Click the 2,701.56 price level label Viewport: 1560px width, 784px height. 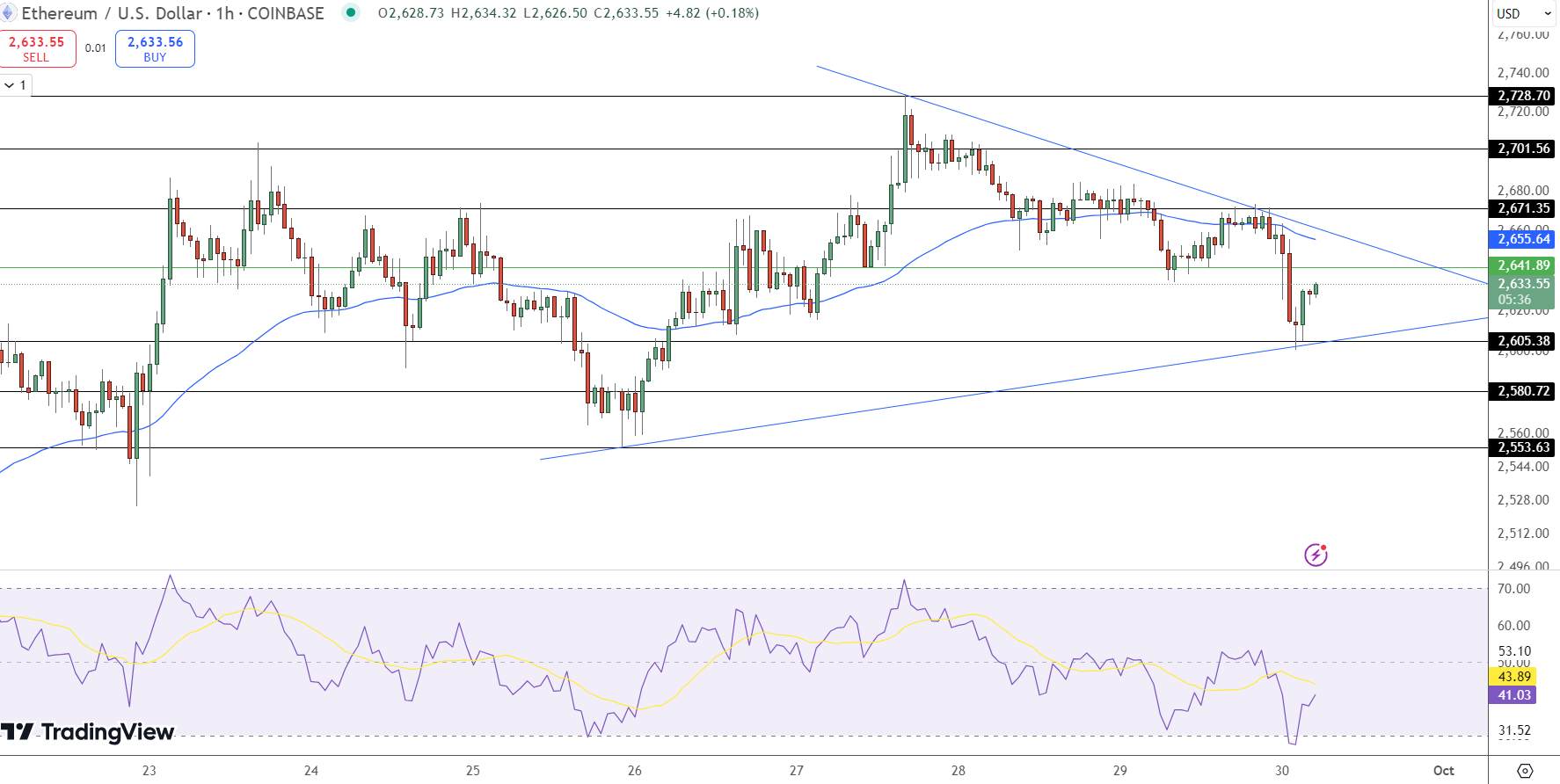tap(1524, 149)
